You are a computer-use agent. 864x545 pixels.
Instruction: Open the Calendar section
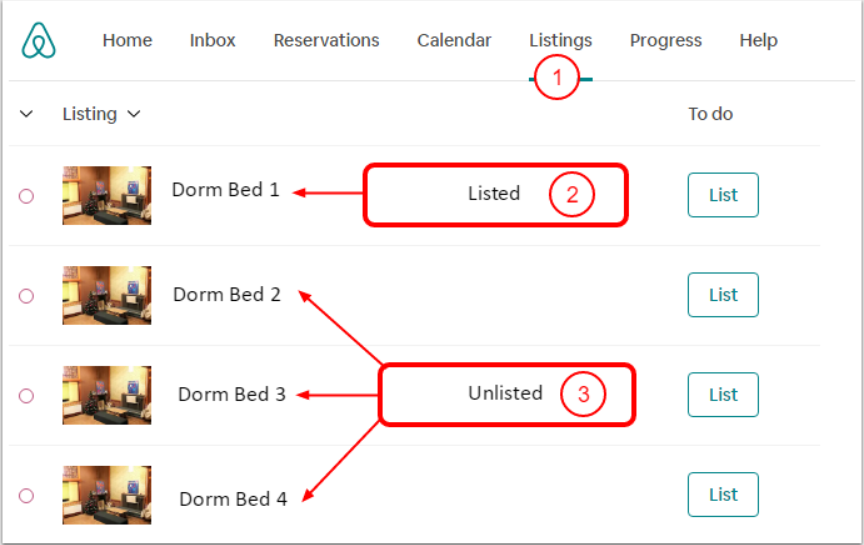click(454, 41)
